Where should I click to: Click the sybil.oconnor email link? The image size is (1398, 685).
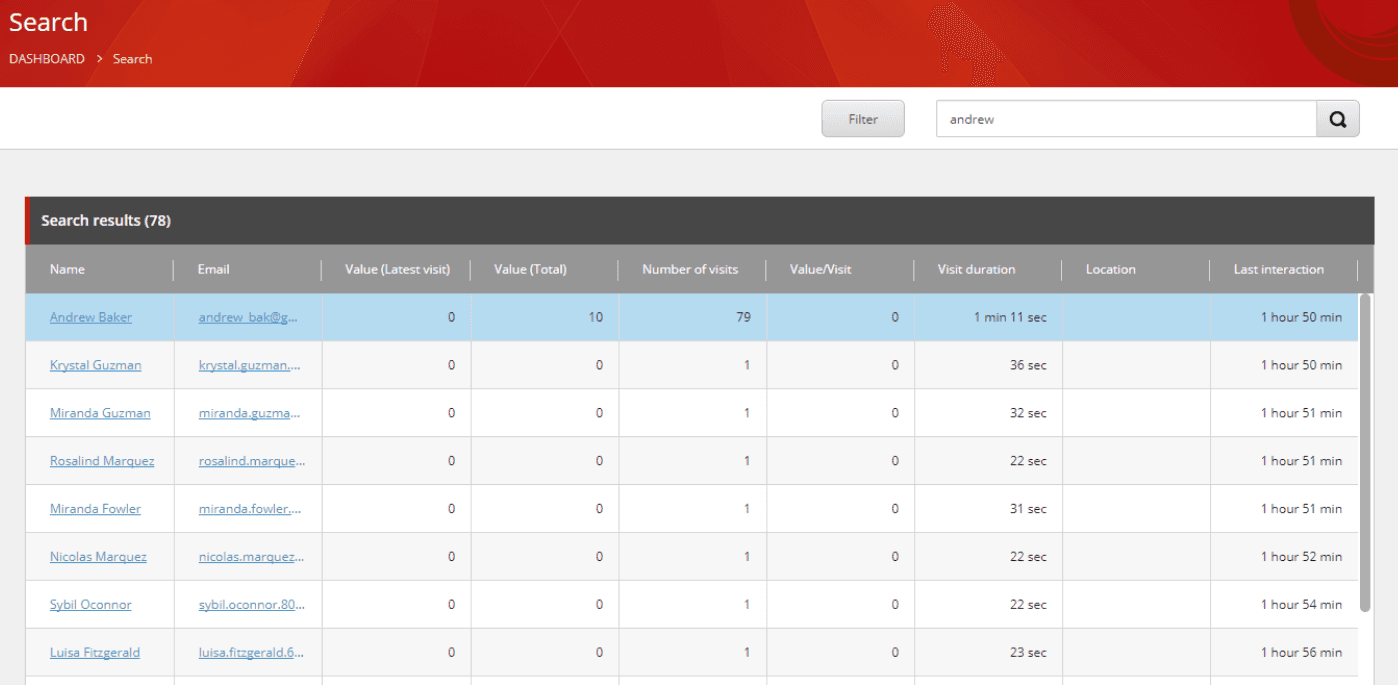pos(252,605)
